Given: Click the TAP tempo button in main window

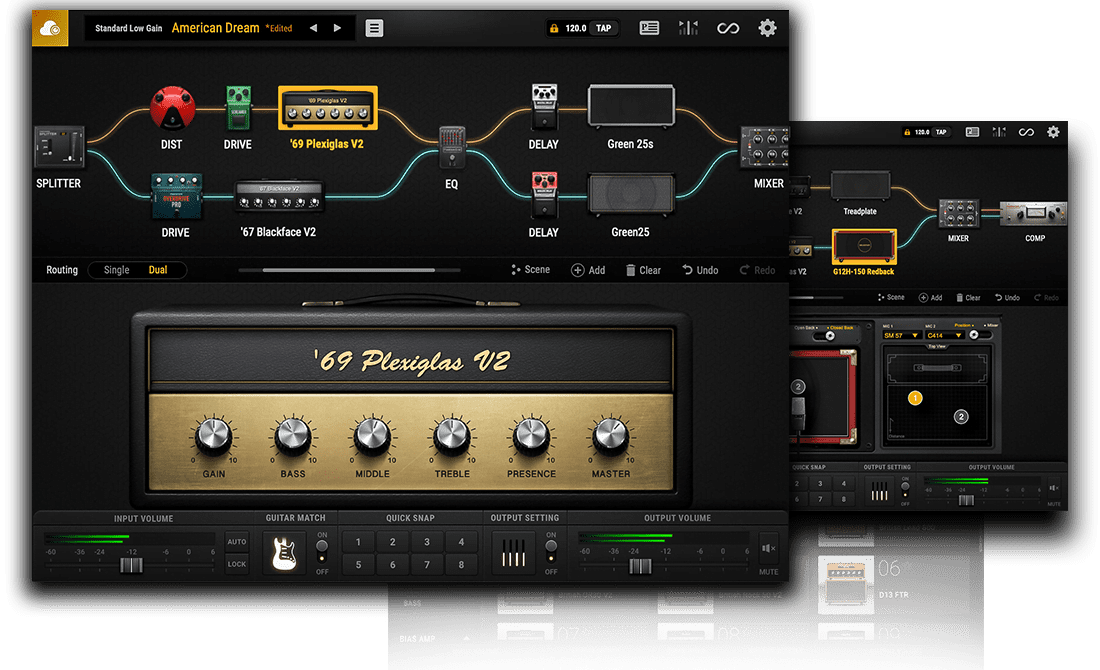Looking at the screenshot, I should pos(603,29).
